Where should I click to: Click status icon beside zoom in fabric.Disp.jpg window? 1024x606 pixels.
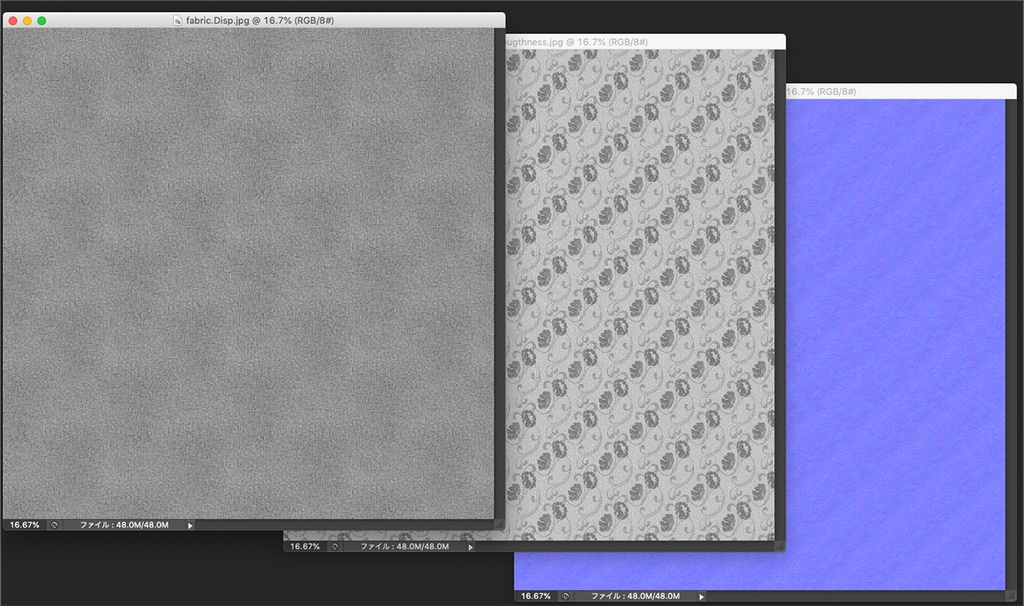(54, 525)
